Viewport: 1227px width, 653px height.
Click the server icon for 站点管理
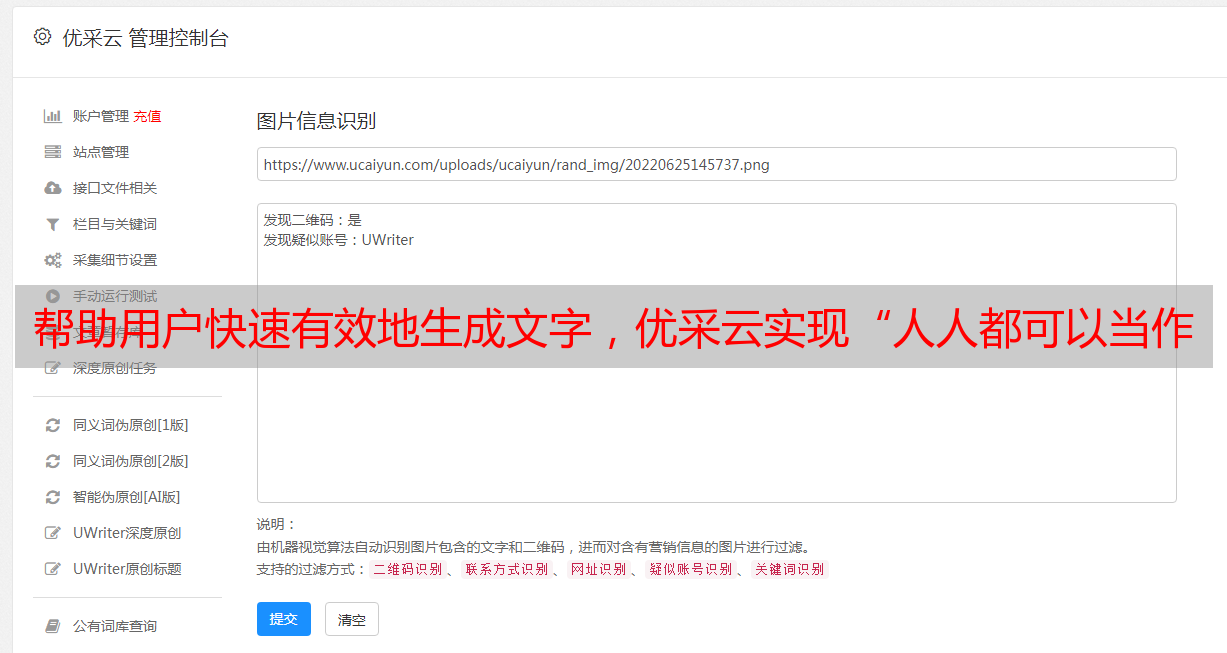tap(53, 152)
